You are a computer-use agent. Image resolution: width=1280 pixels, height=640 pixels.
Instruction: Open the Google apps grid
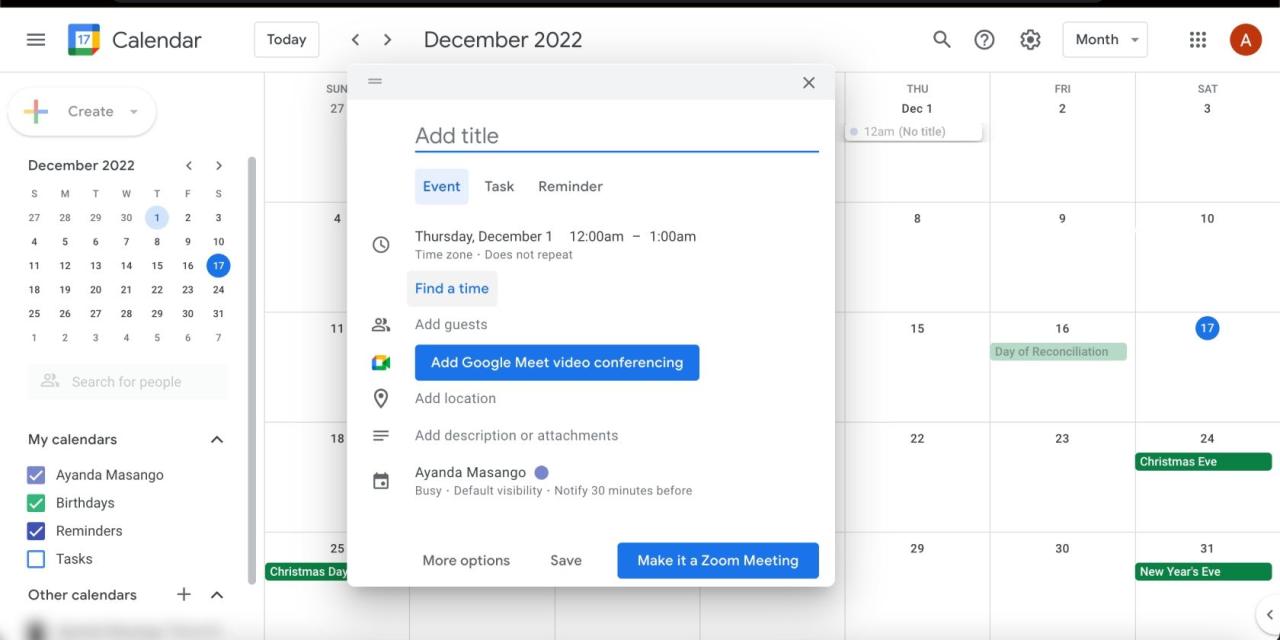pyautogui.click(x=1198, y=39)
